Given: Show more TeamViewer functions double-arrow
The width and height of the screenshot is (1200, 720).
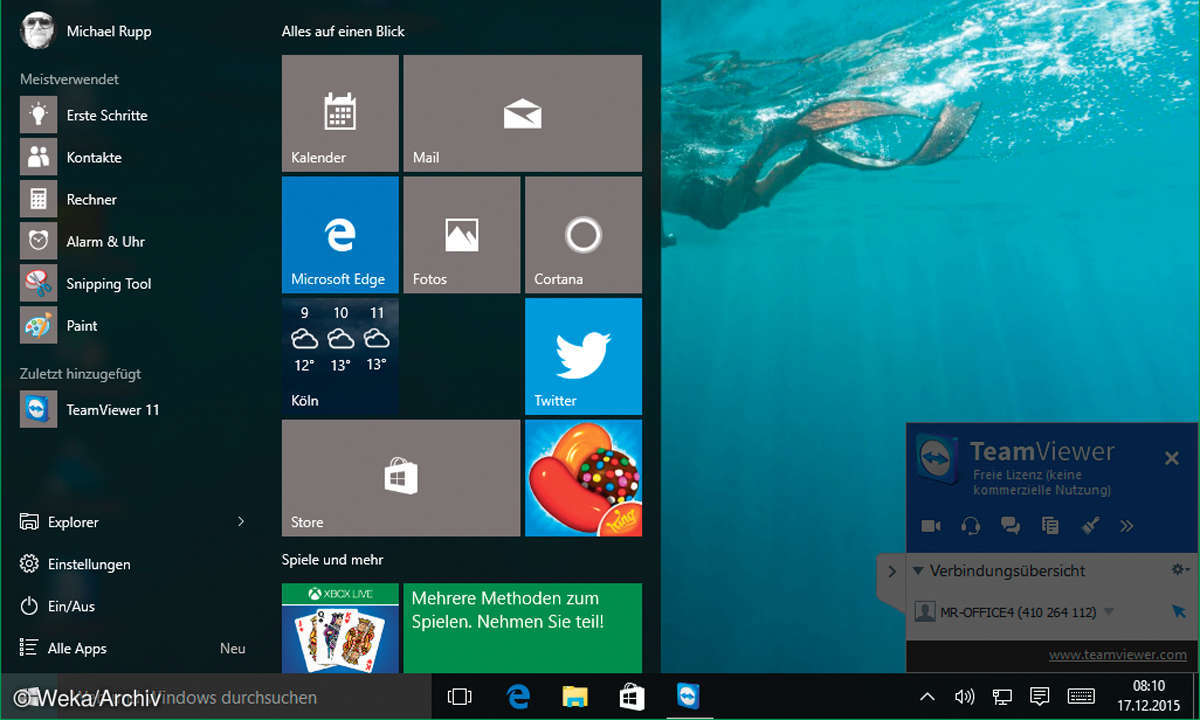Looking at the screenshot, I should pyautogui.click(x=1127, y=525).
